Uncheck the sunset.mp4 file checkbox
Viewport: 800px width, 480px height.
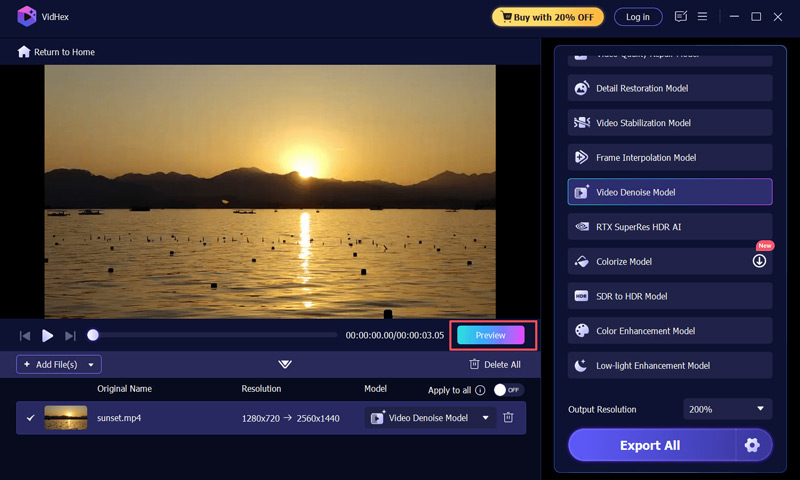(x=30, y=418)
